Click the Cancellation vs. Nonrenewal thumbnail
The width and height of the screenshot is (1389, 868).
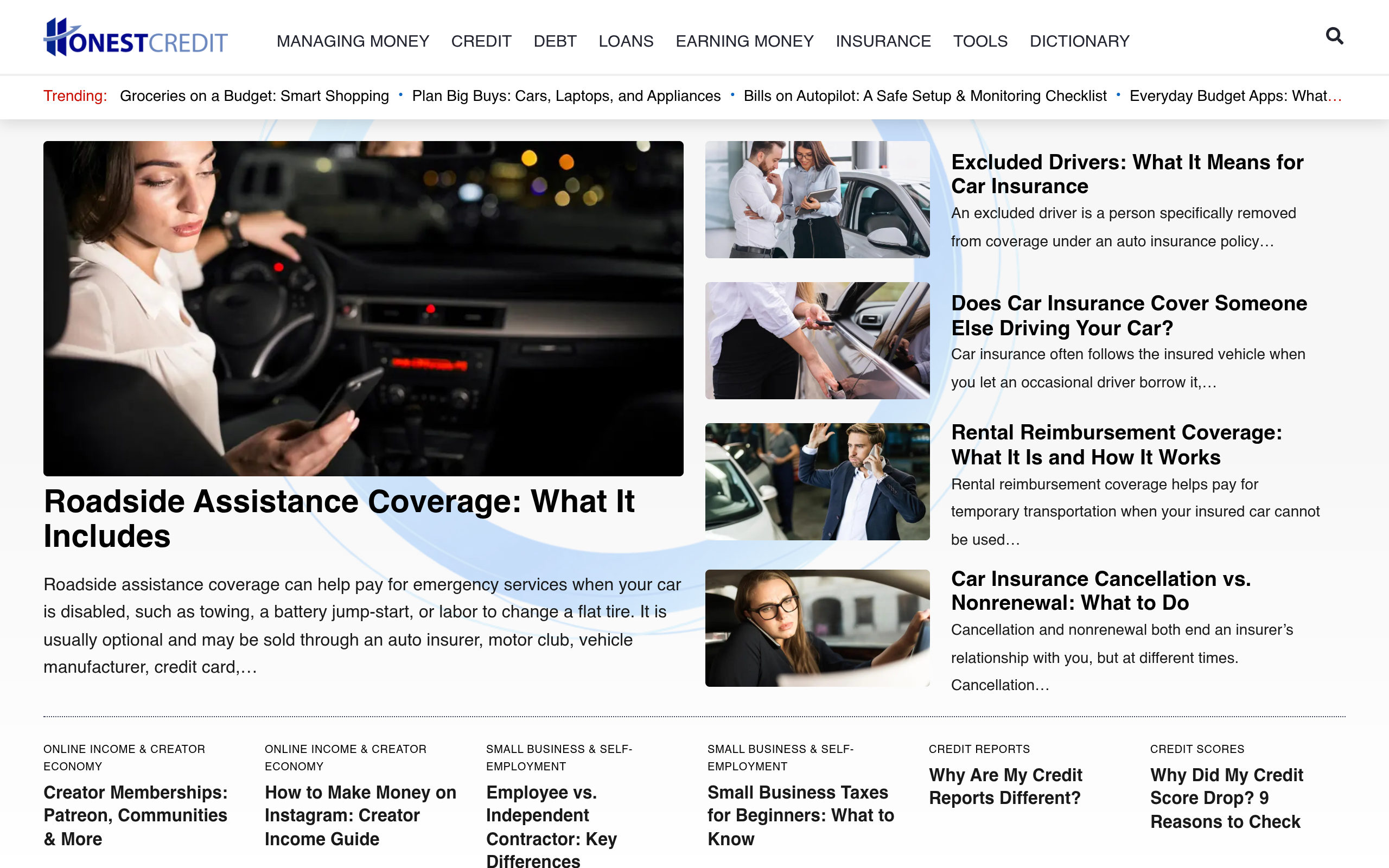tap(817, 628)
